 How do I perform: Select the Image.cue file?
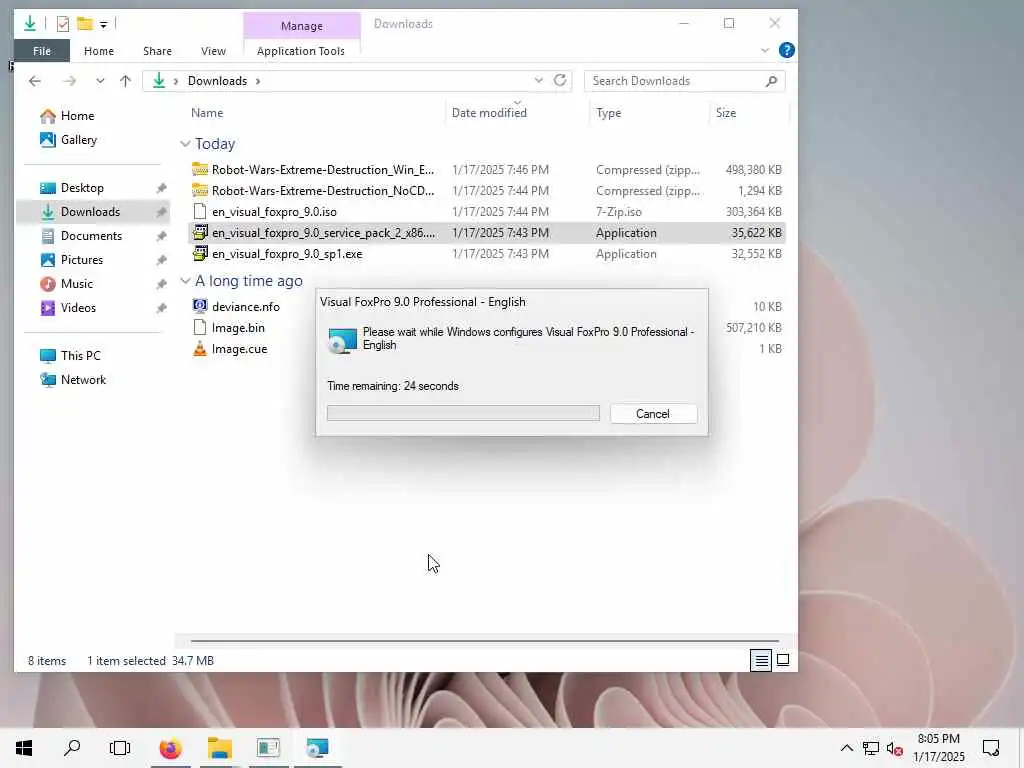tap(240, 349)
